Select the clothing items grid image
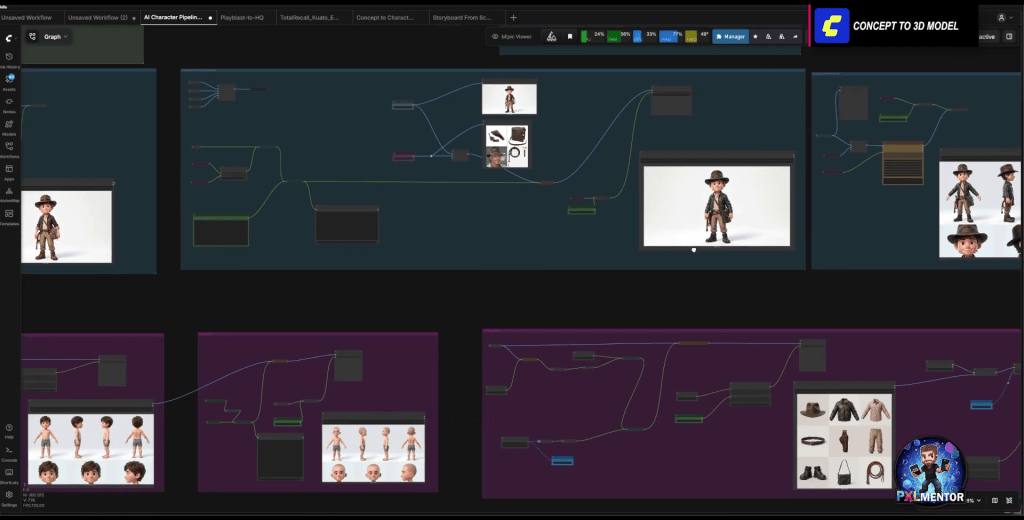Viewport: 1024px width, 520px height. point(844,441)
